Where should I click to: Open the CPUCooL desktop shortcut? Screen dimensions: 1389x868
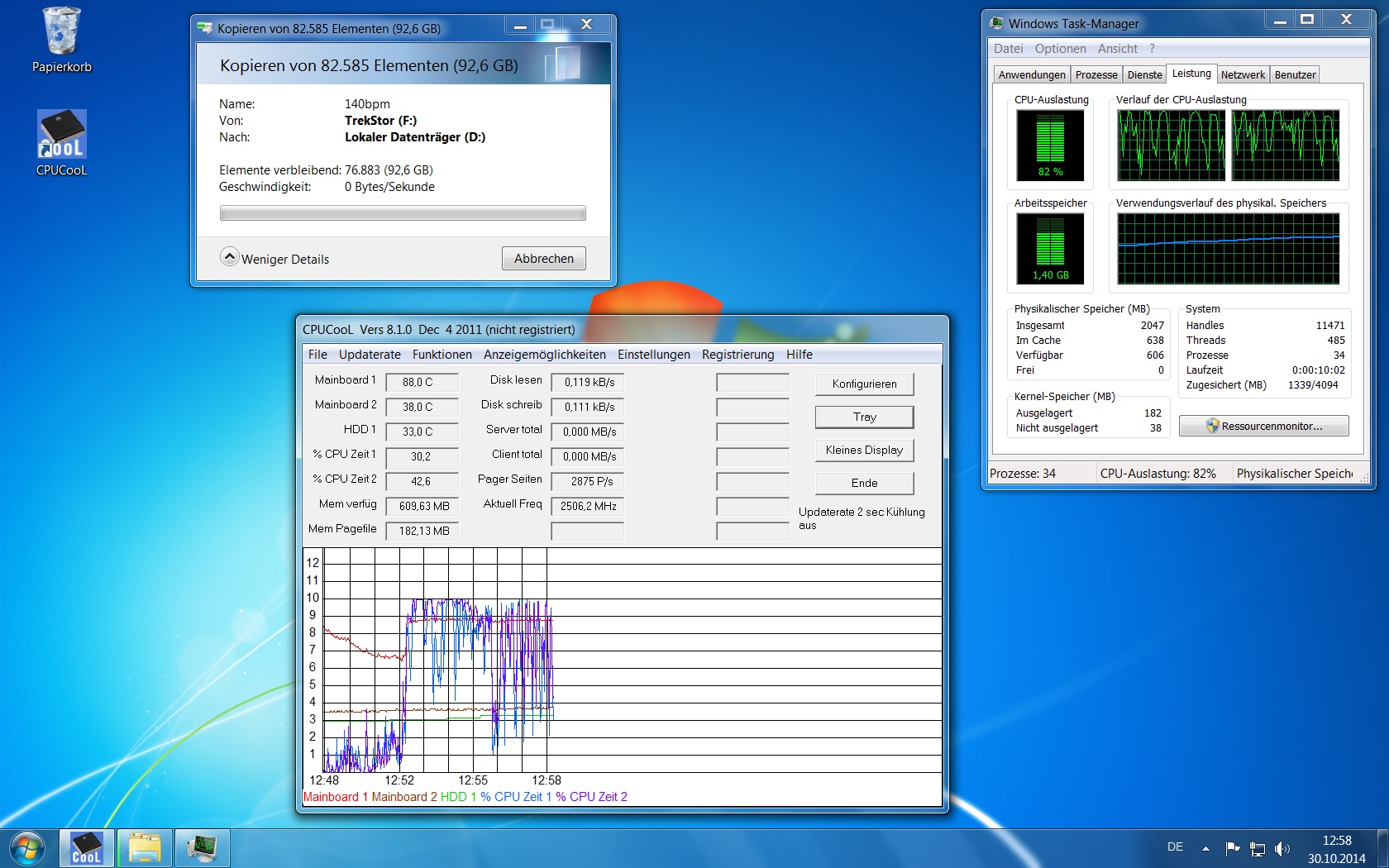click(x=62, y=136)
